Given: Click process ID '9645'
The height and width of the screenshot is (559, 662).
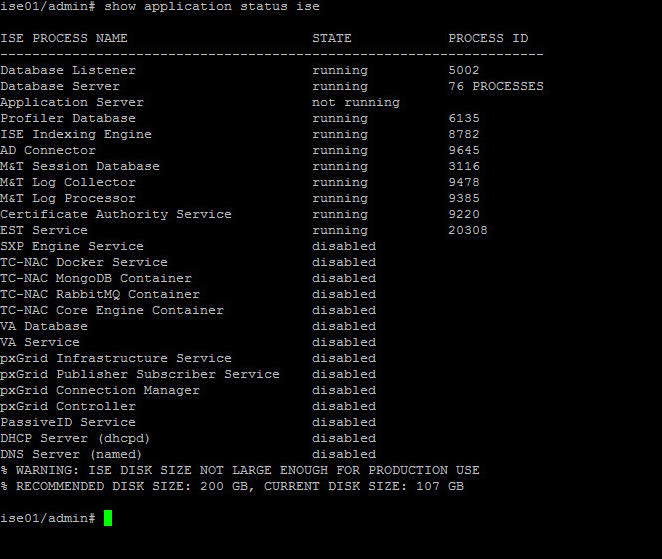Looking at the screenshot, I should tap(464, 150).
